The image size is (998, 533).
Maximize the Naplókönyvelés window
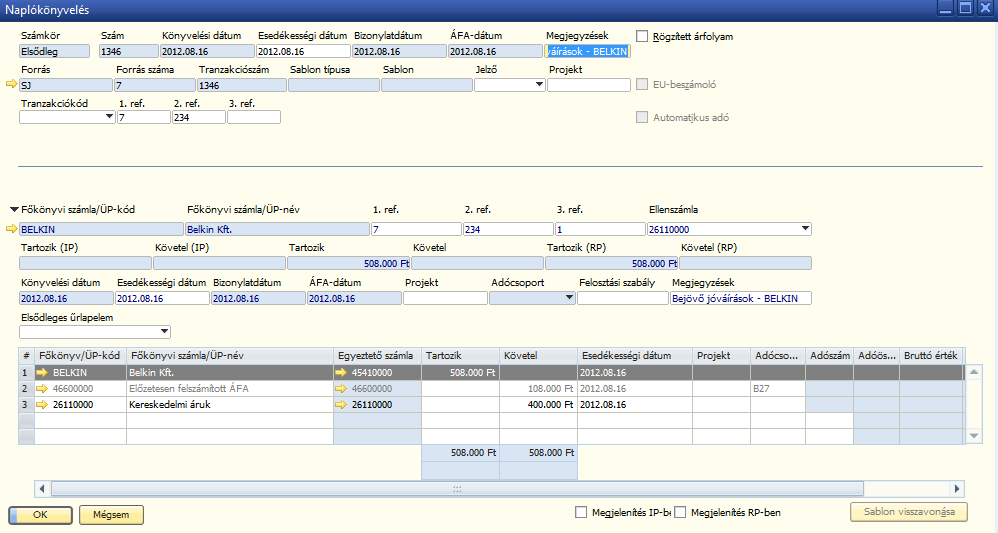pos(966,8)
